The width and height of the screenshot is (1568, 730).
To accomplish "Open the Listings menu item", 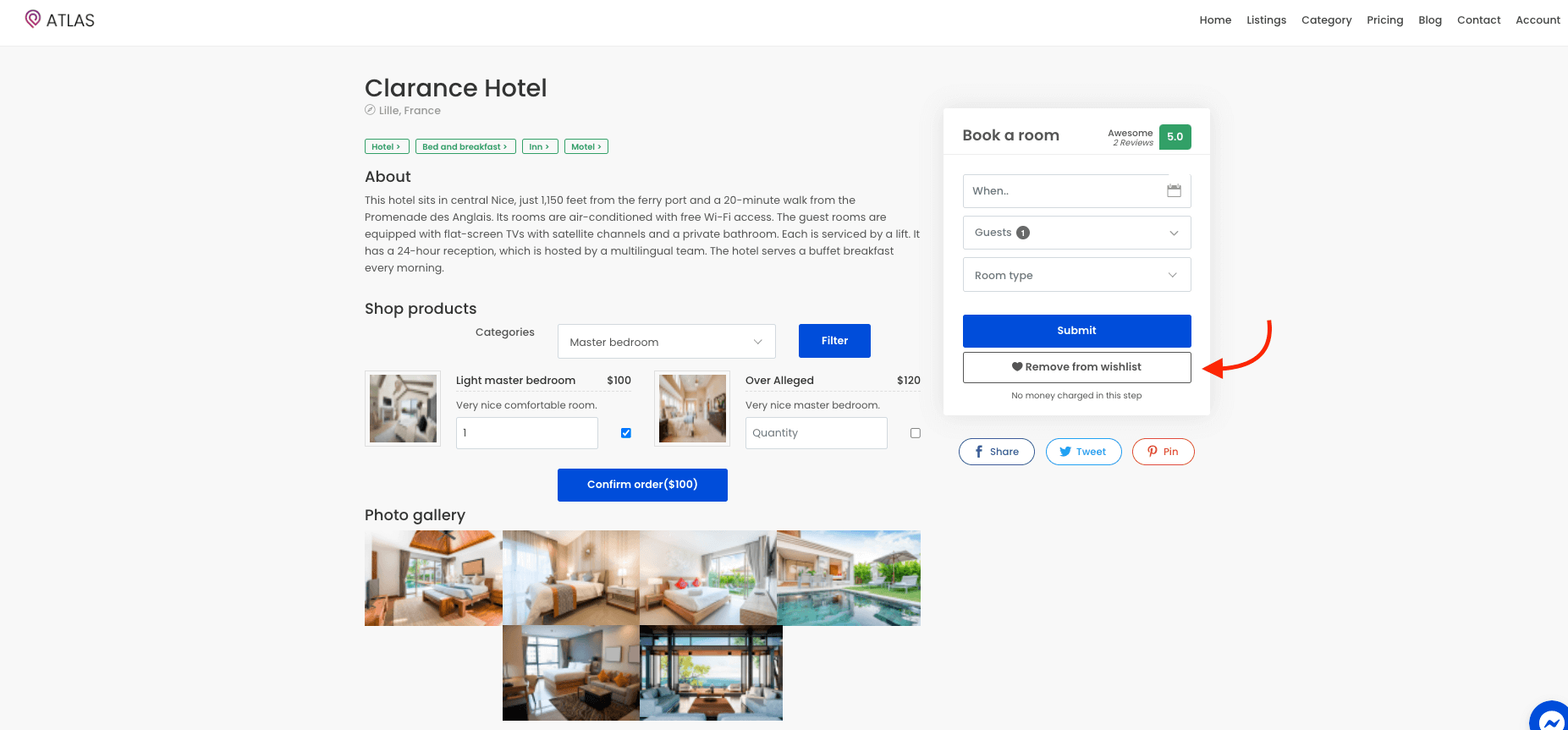I will tap(1266, 20).
